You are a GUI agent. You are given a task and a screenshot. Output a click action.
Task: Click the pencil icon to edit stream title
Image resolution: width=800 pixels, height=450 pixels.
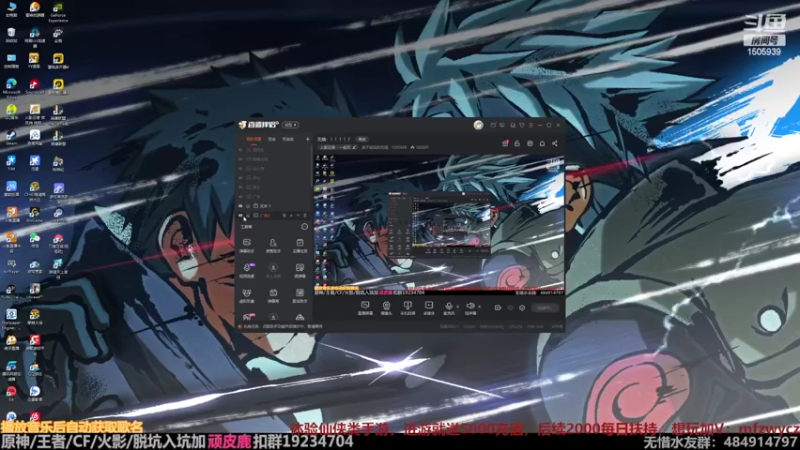pos(355,147)
